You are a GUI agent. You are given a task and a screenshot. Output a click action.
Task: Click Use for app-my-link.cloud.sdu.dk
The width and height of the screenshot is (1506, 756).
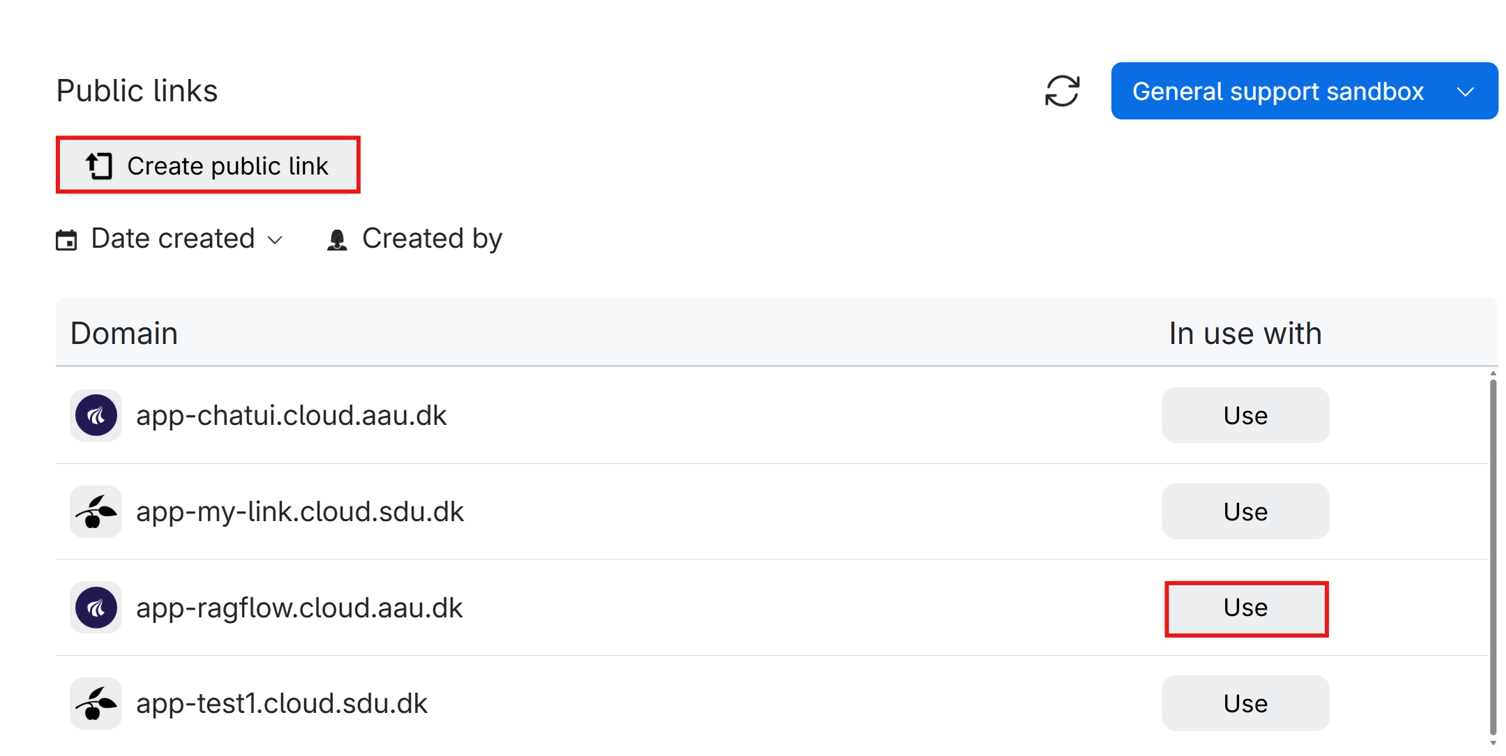click(1245, 512)
